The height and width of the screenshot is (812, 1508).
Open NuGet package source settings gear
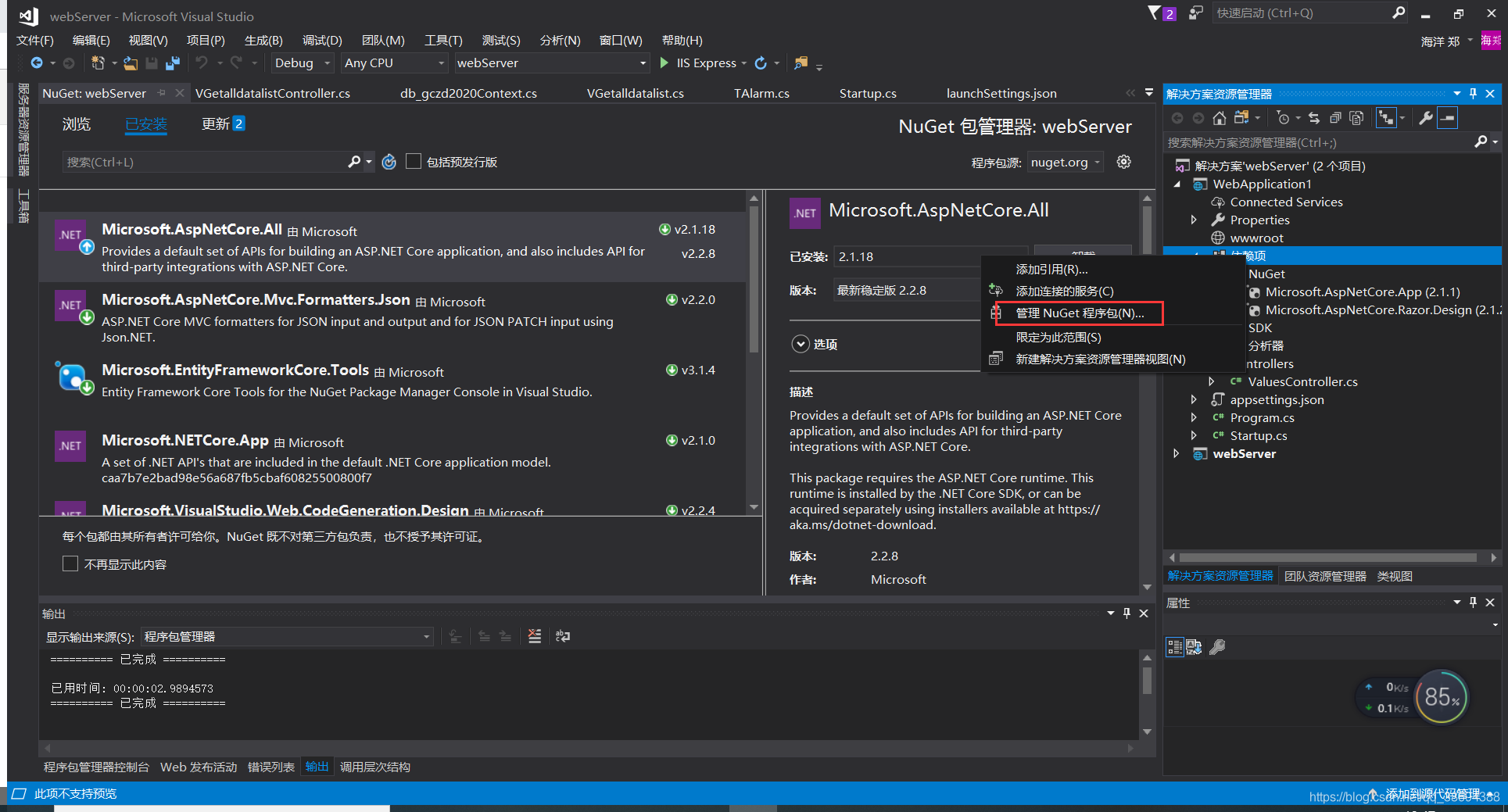click(x=1123, y=162)
